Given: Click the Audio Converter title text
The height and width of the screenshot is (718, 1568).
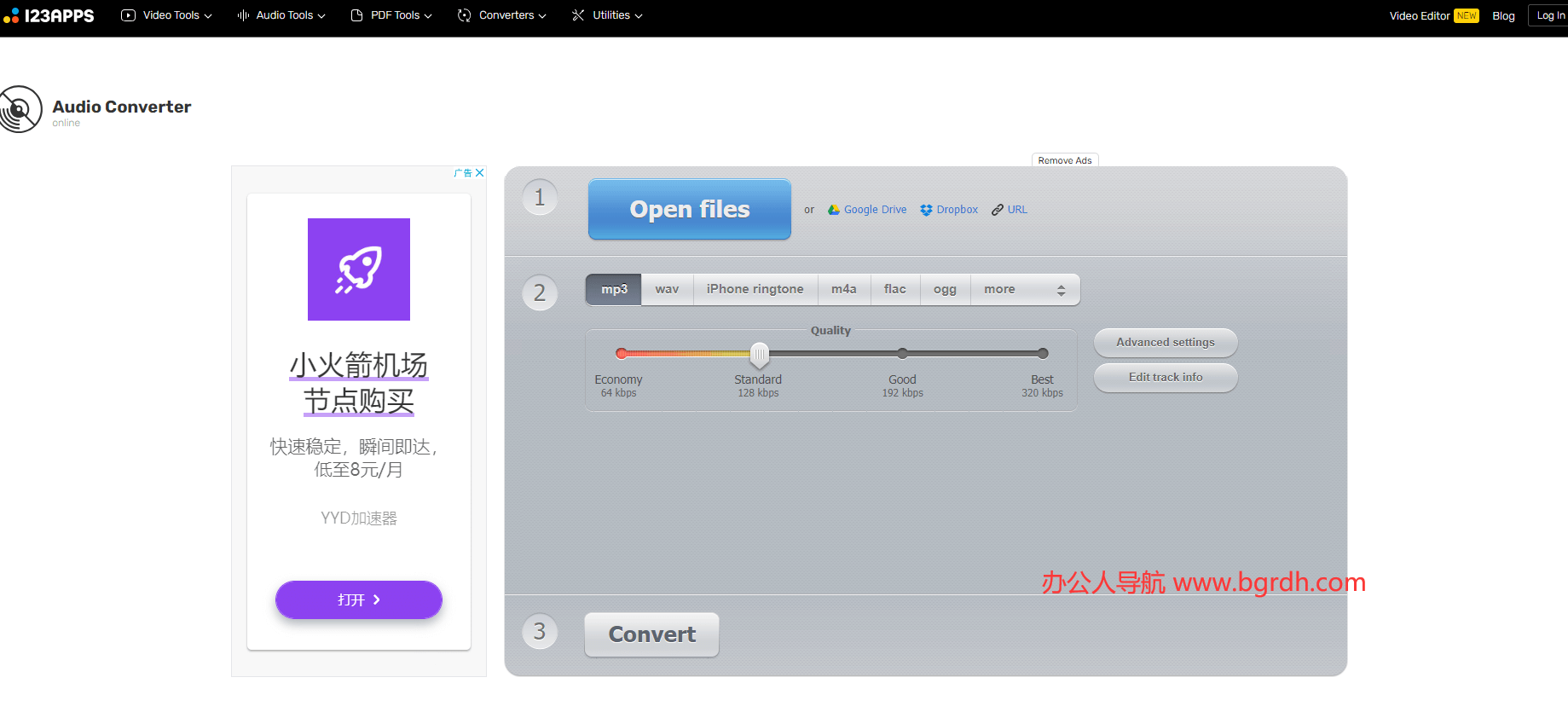Looking at the screenshot, I should pyautogui.click(x=122, y=107).
